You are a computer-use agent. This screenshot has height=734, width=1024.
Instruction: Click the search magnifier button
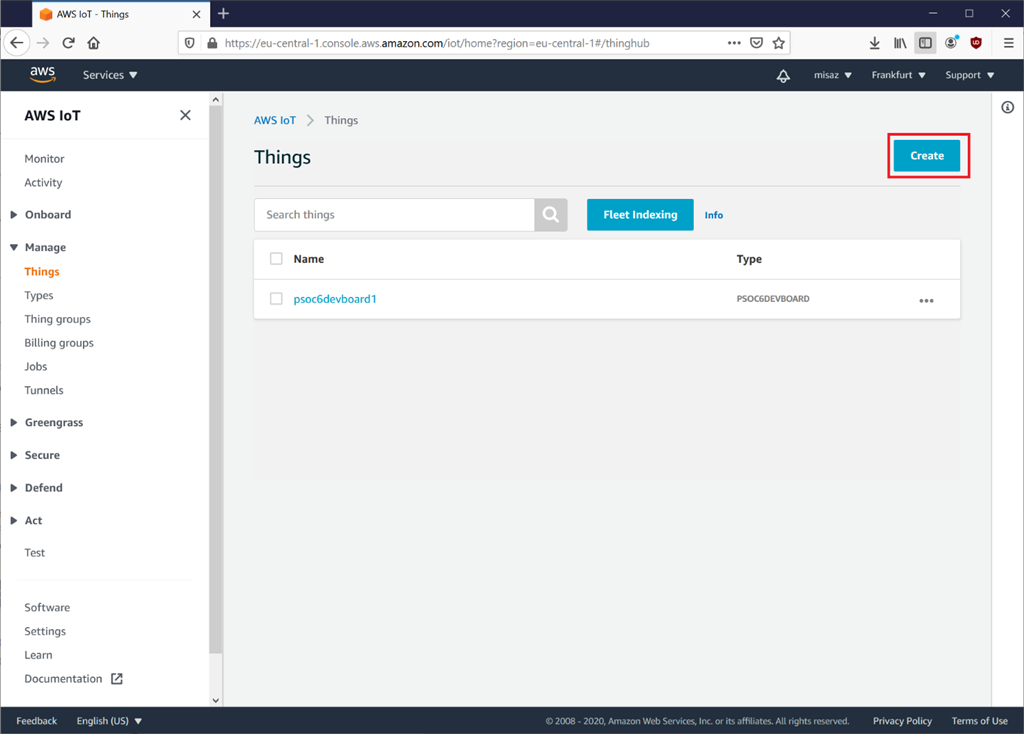point(551,215)
